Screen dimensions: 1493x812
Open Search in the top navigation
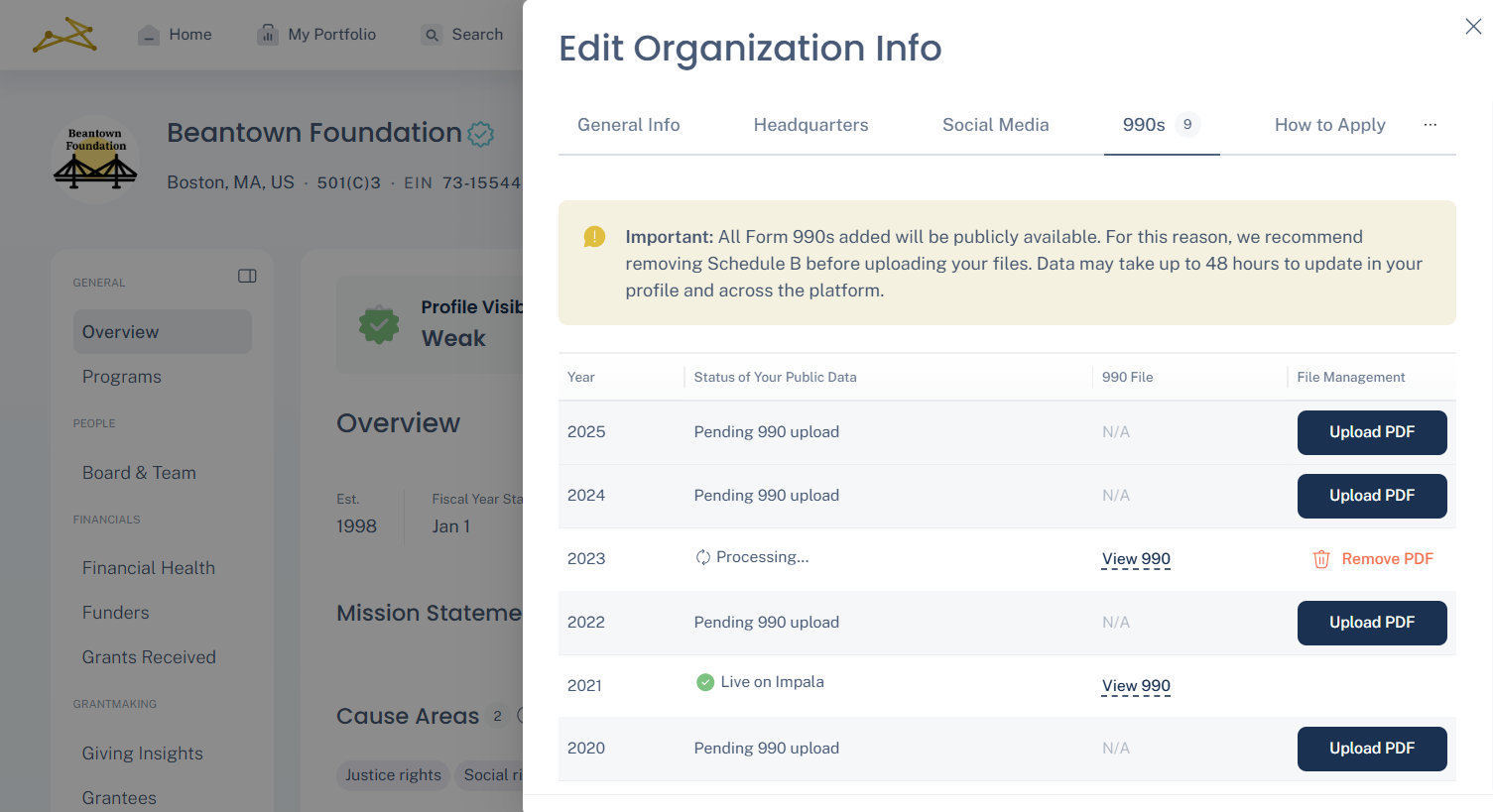coord(462,35)
